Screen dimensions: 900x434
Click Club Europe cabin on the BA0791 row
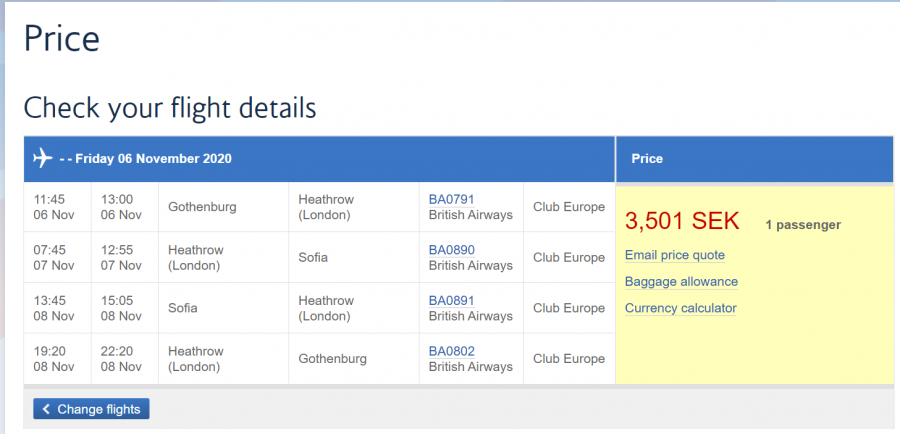click(x=568, y=207)
